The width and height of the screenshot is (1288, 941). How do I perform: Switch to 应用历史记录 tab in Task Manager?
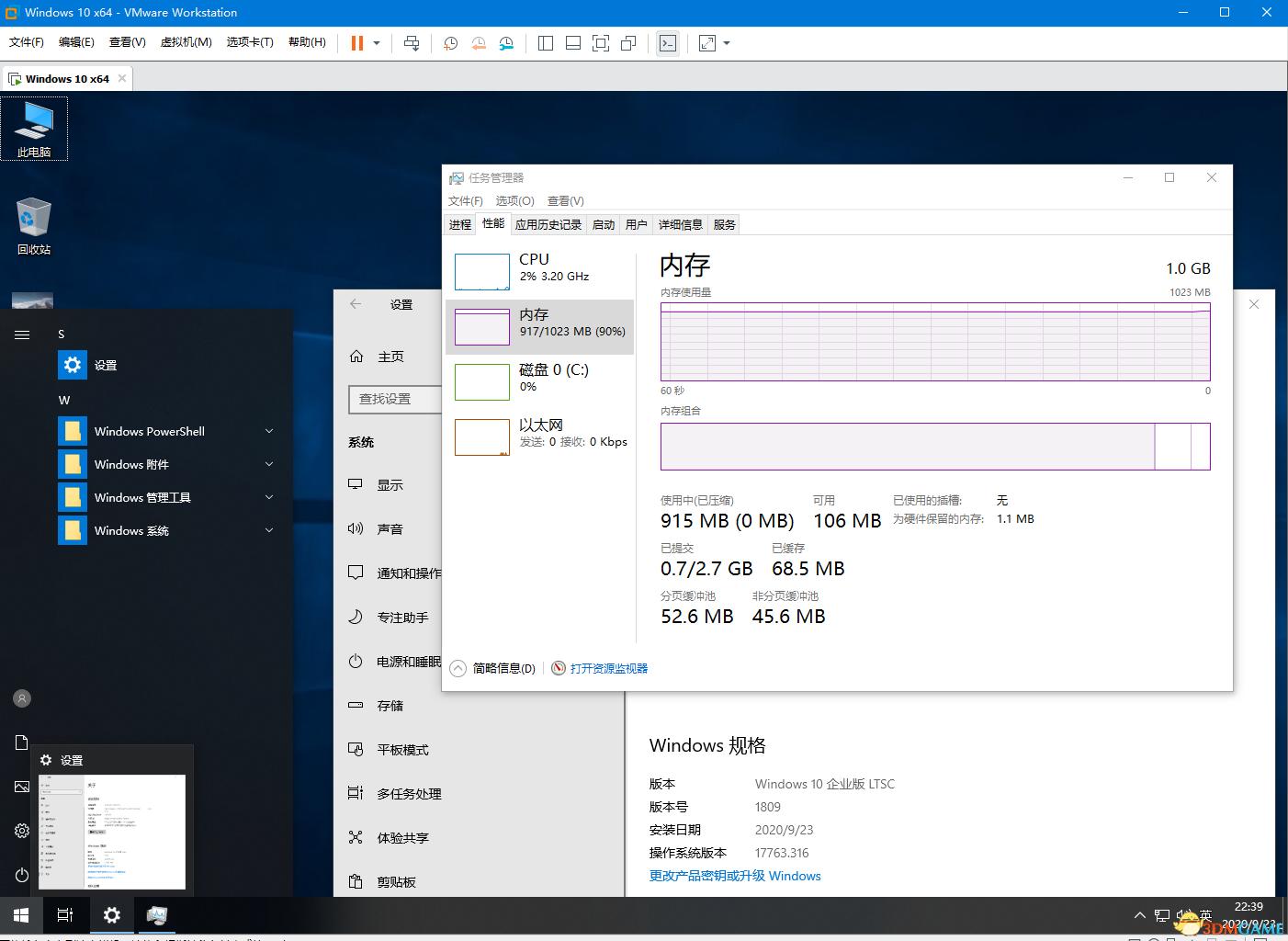point(548,224)
